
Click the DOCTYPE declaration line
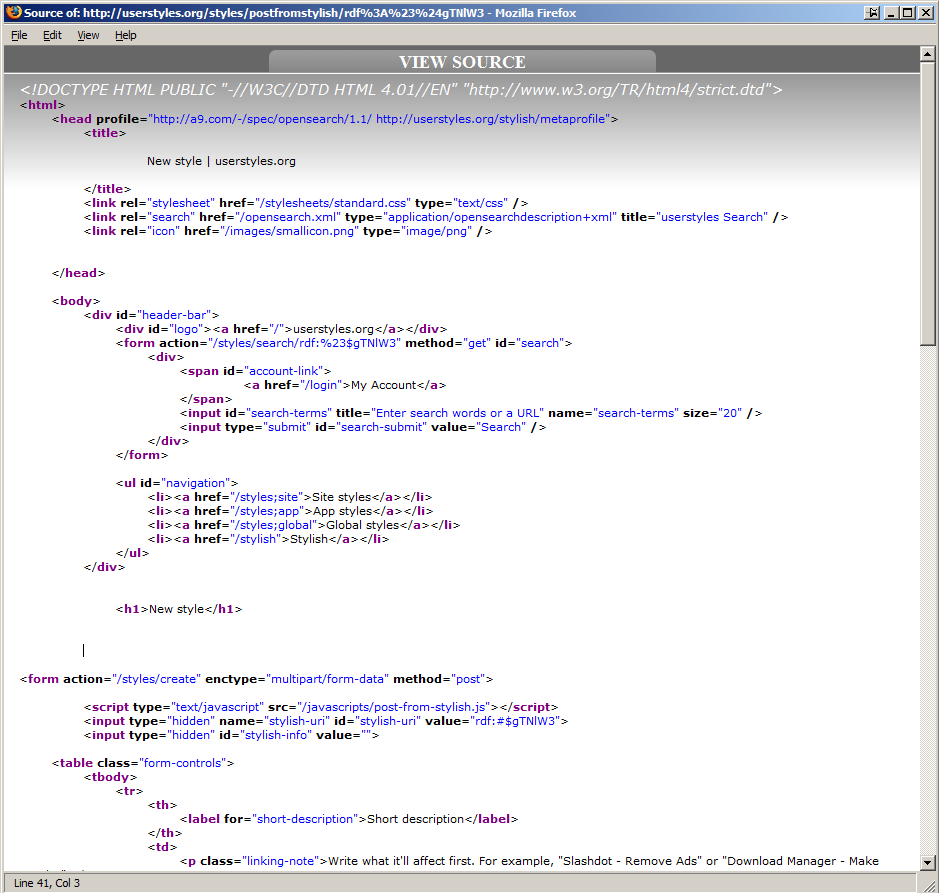pos(401,90)
